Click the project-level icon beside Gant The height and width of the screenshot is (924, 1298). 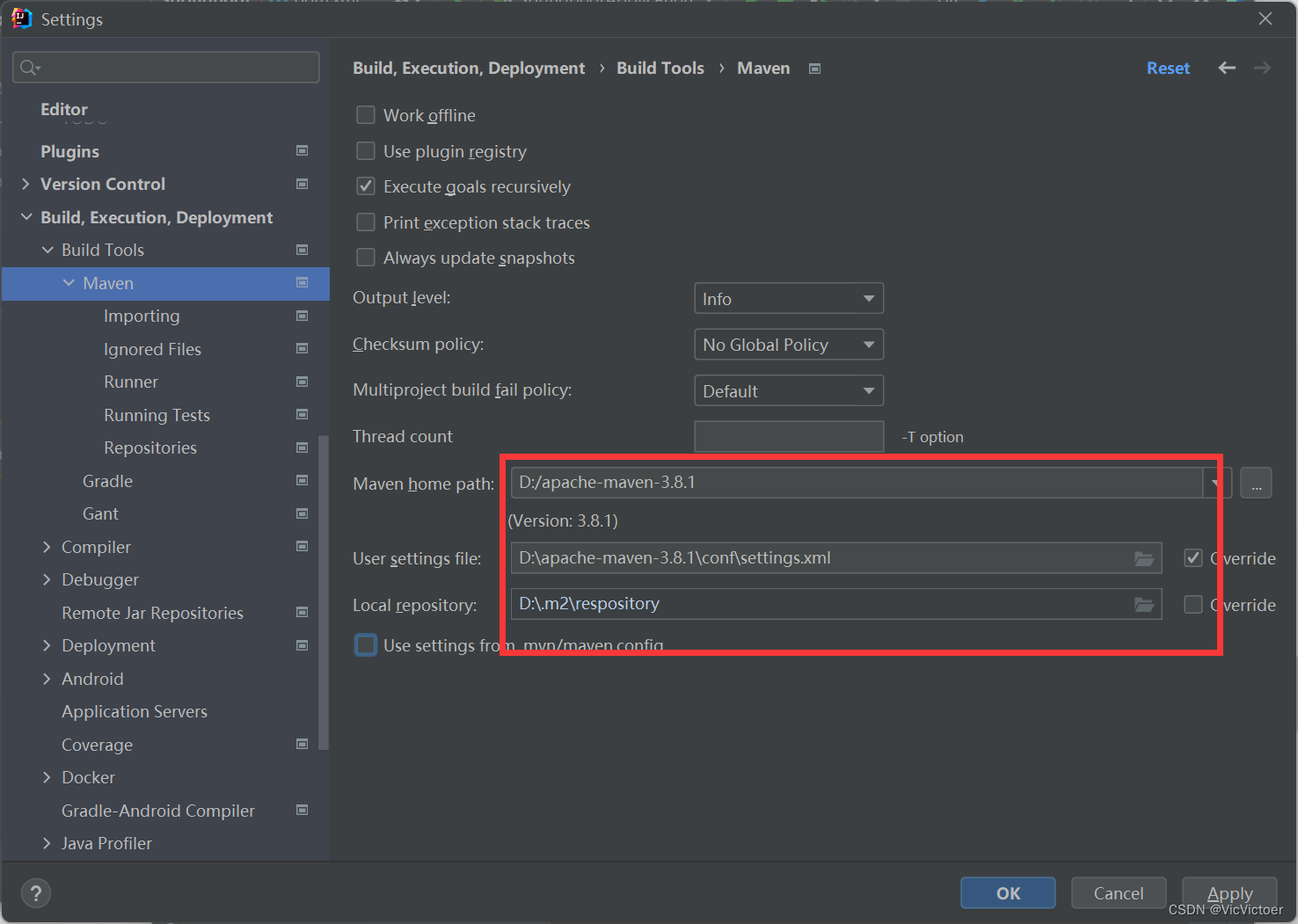point(302,513)
